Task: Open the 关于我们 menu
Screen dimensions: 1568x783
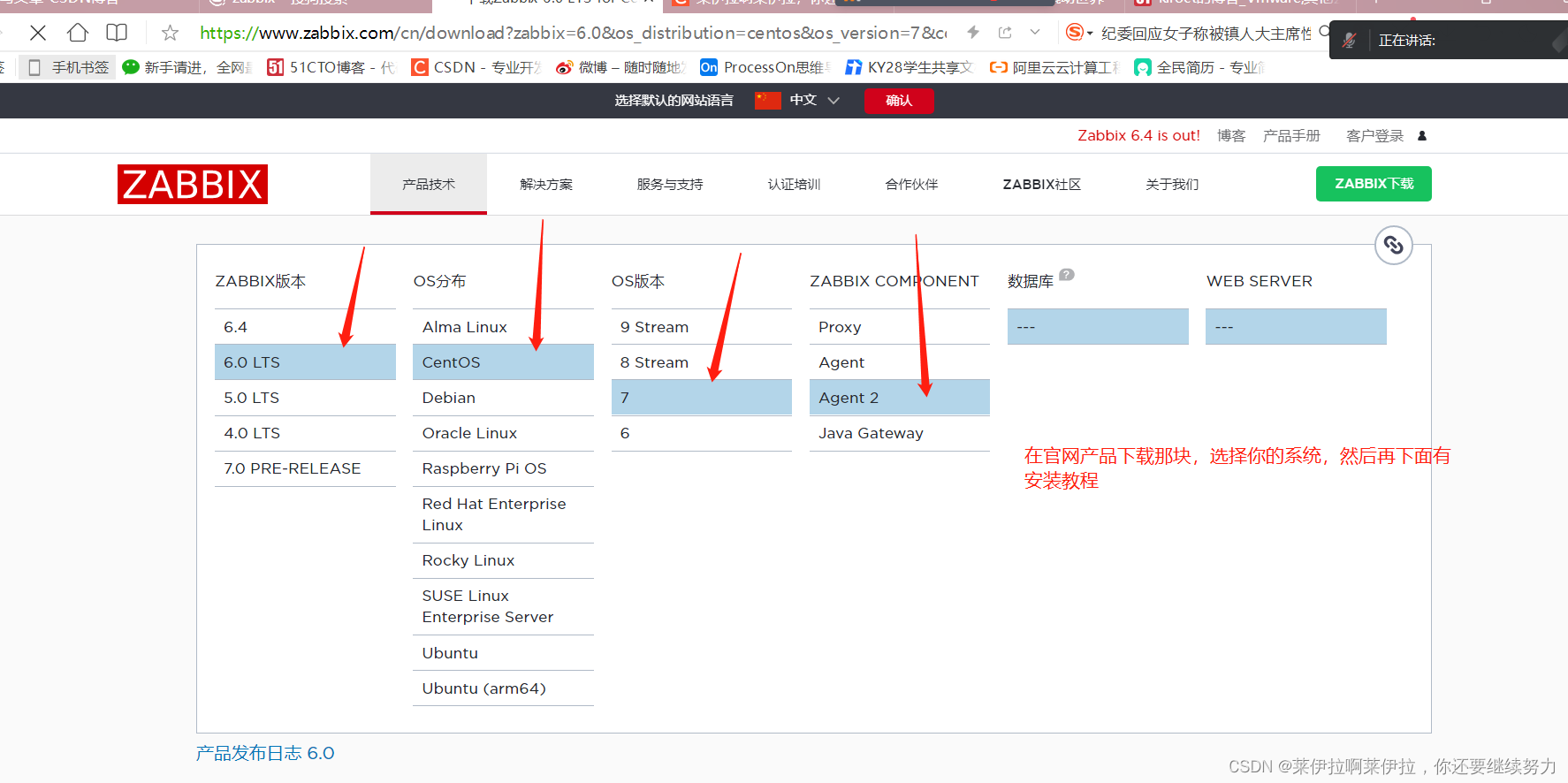Action: pos(1172,184)
